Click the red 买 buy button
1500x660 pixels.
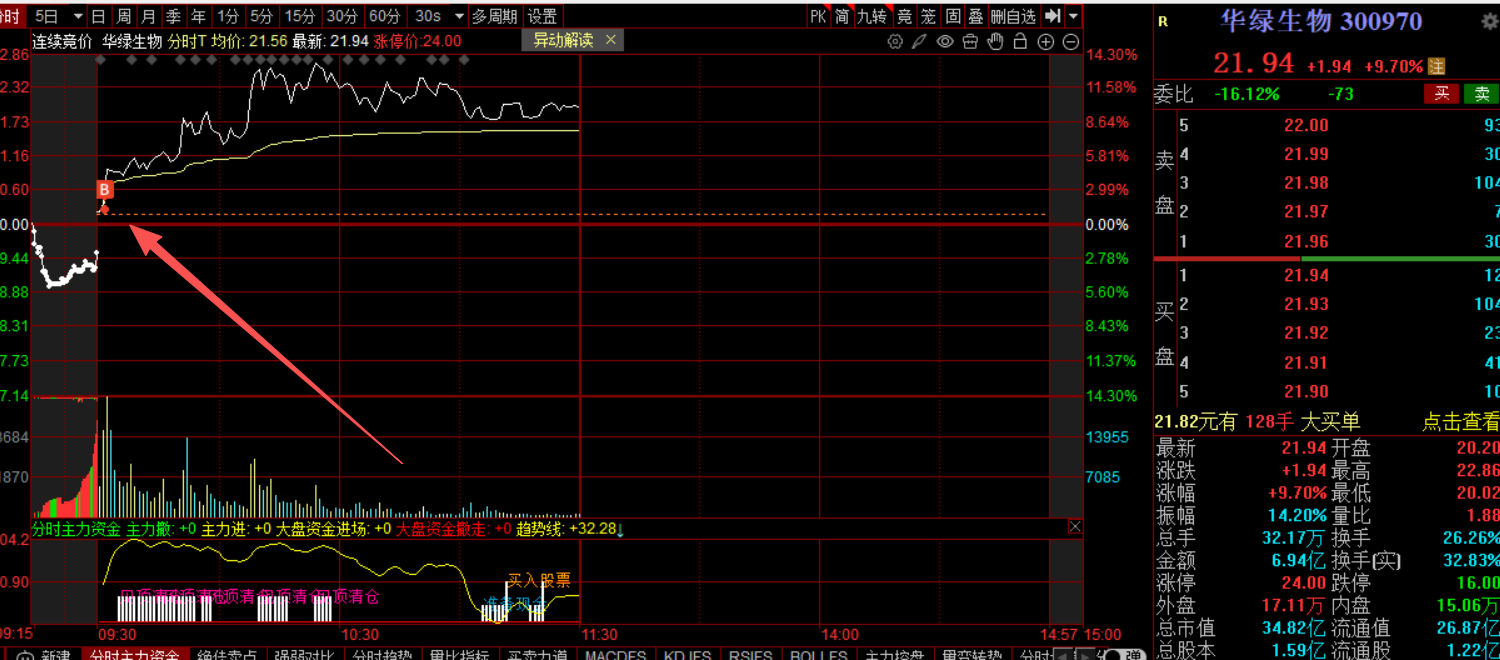click(x=1442, y=94)
